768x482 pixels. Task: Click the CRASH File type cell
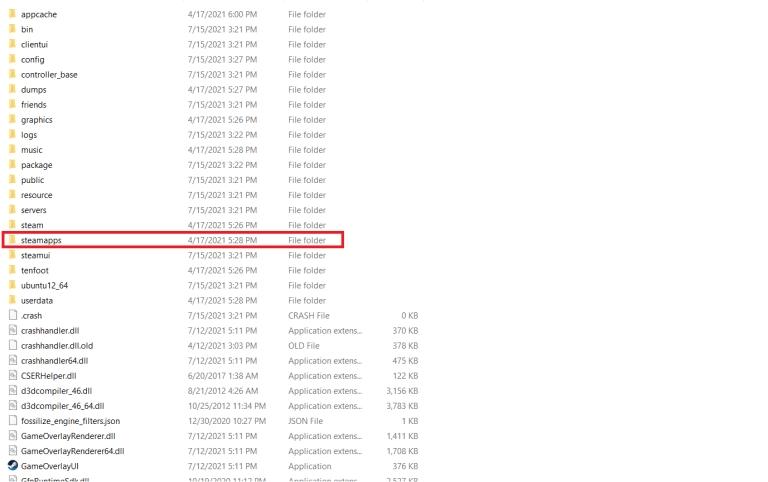pos(309,315)
